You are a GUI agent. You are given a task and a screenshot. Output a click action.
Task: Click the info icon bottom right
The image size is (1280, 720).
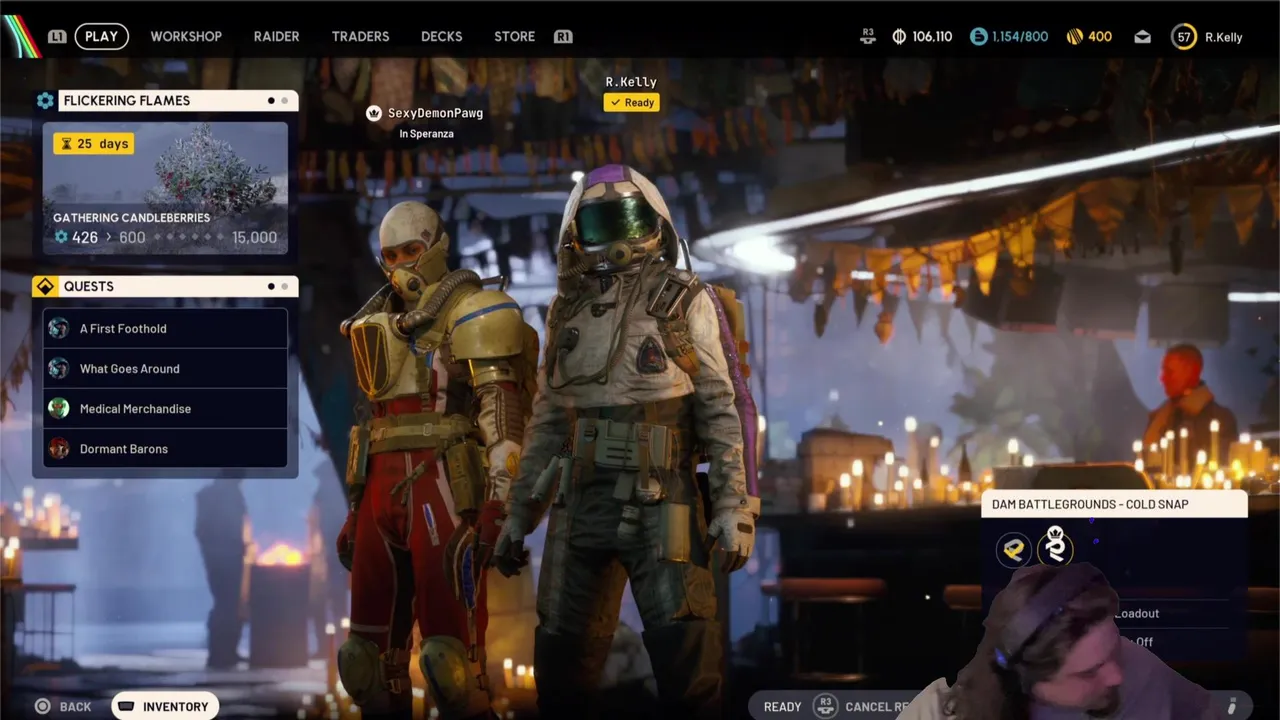tap(1232, 706)
